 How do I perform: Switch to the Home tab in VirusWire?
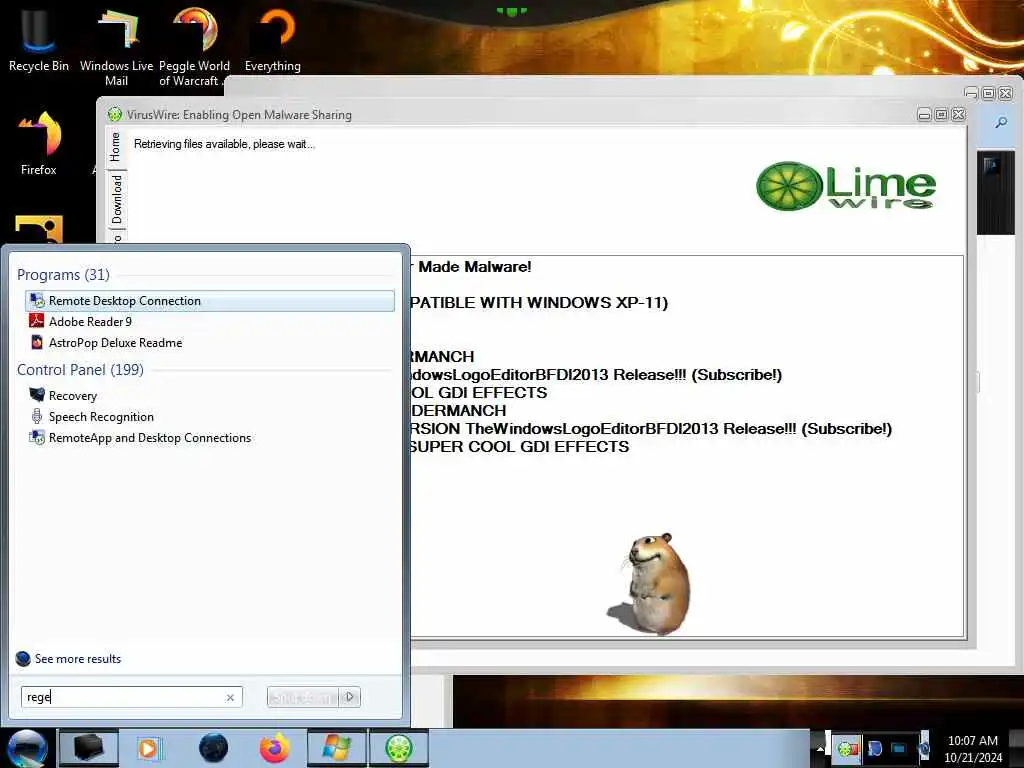(116, 146)
